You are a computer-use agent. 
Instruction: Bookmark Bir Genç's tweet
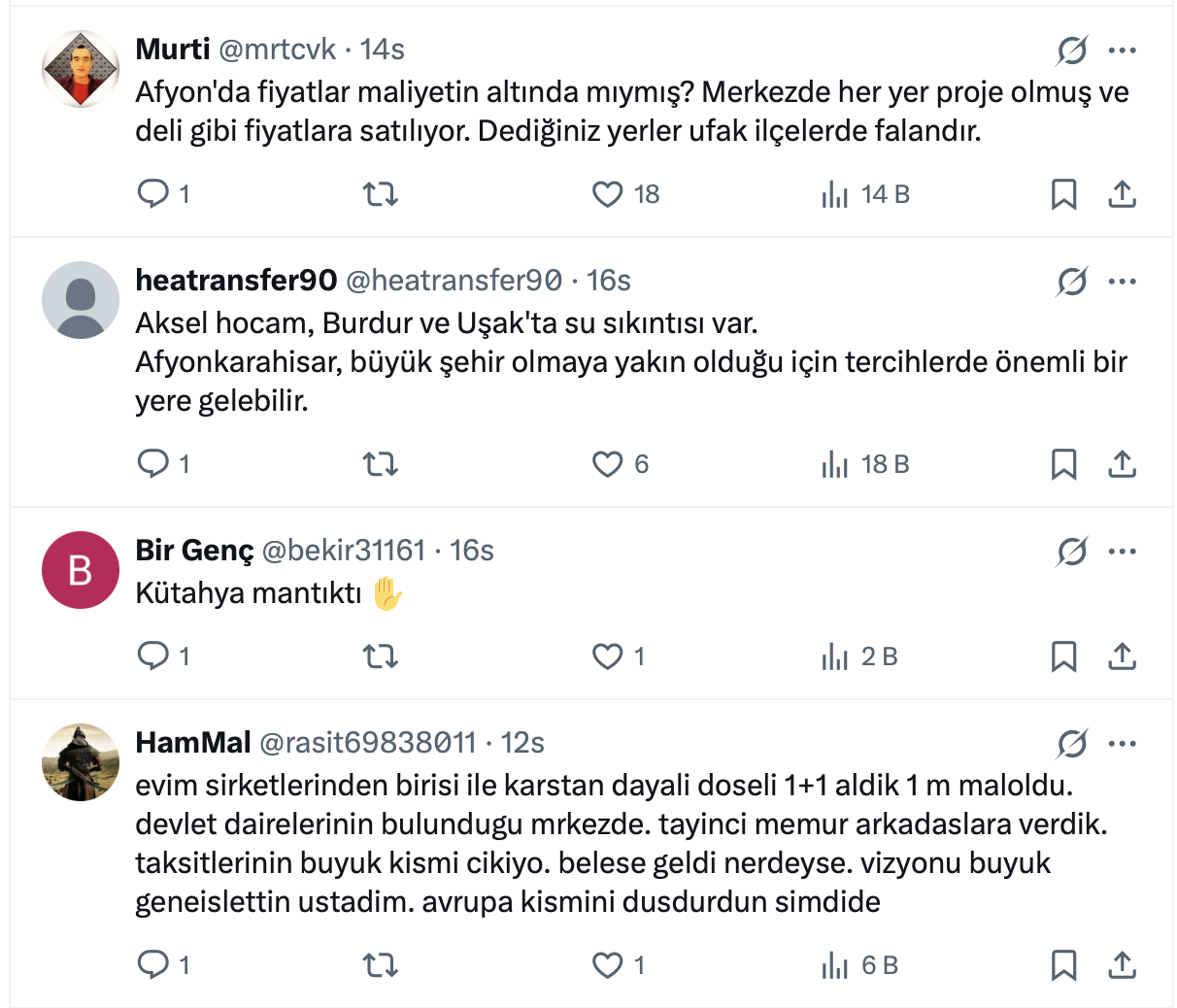[x=1063, y=656]
